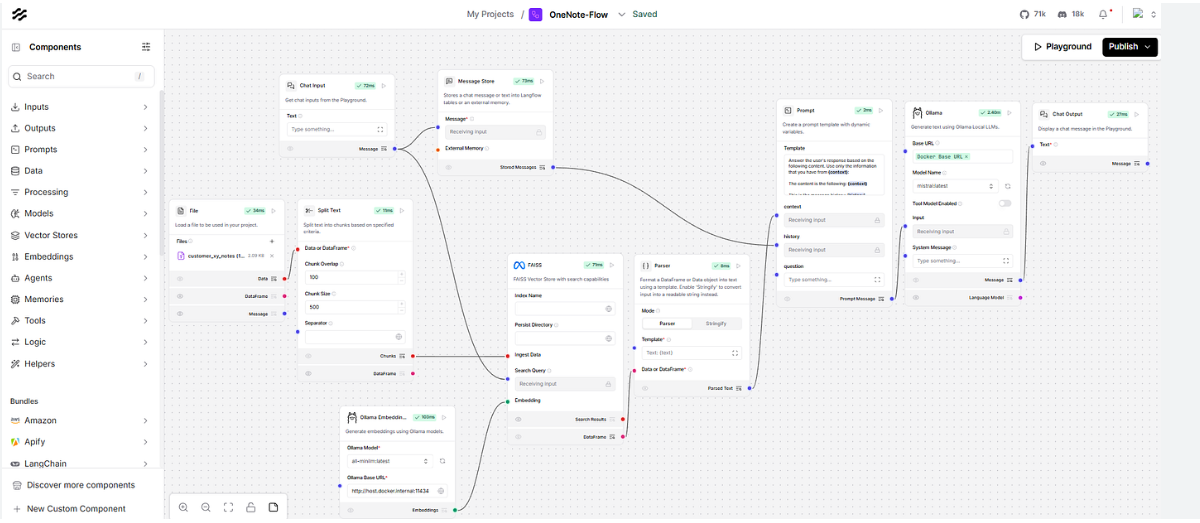Click the Chunk Overlap value field
Screen dimensions: 1200x523
355,277
